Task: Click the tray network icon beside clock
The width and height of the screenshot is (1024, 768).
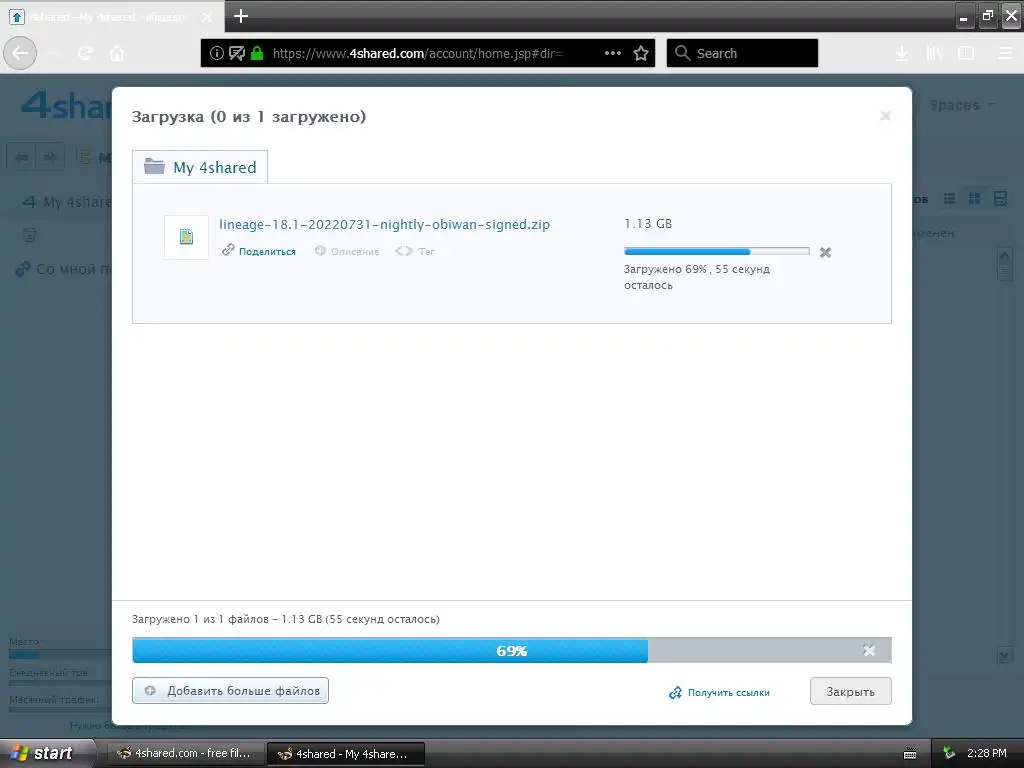Action: [949, 753]
